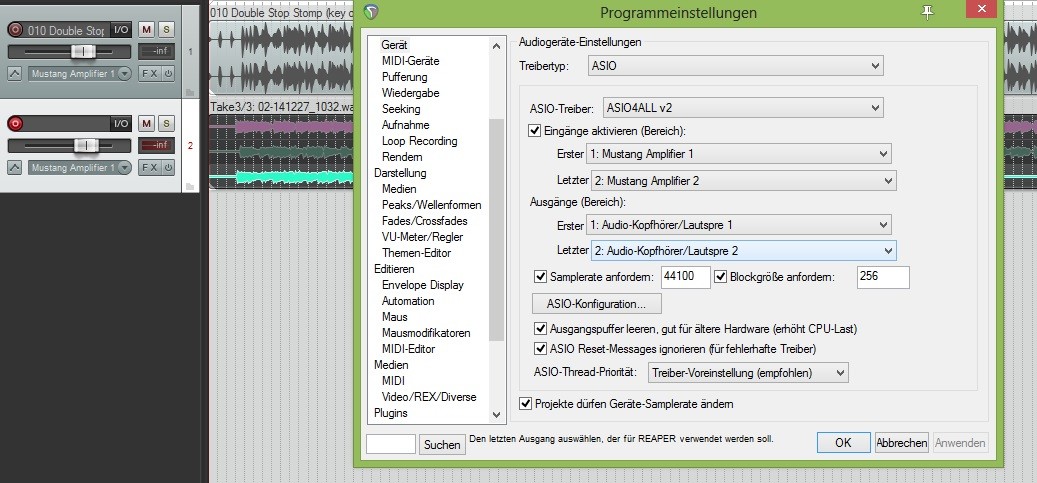Select Mausmodifikatoren settings page

click(x=427, y=333)
